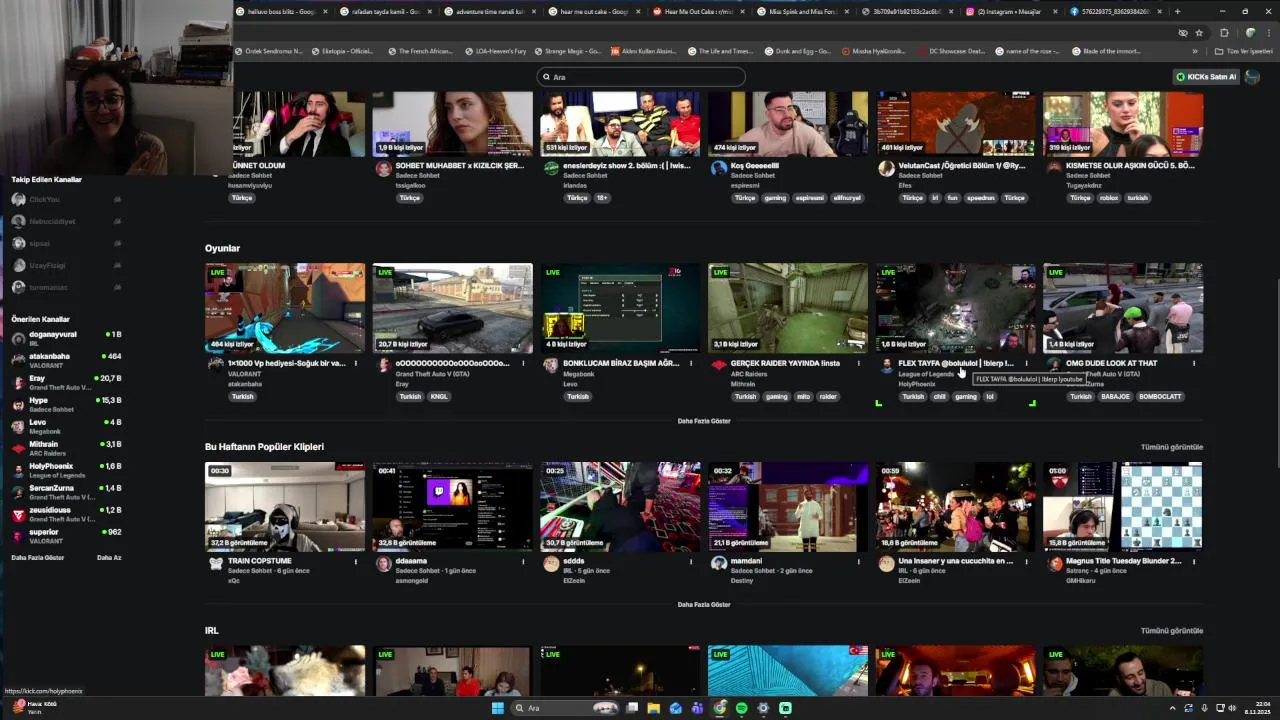
Task: Open Windows Start button on taskbar
Action: (x=497, y=708)
